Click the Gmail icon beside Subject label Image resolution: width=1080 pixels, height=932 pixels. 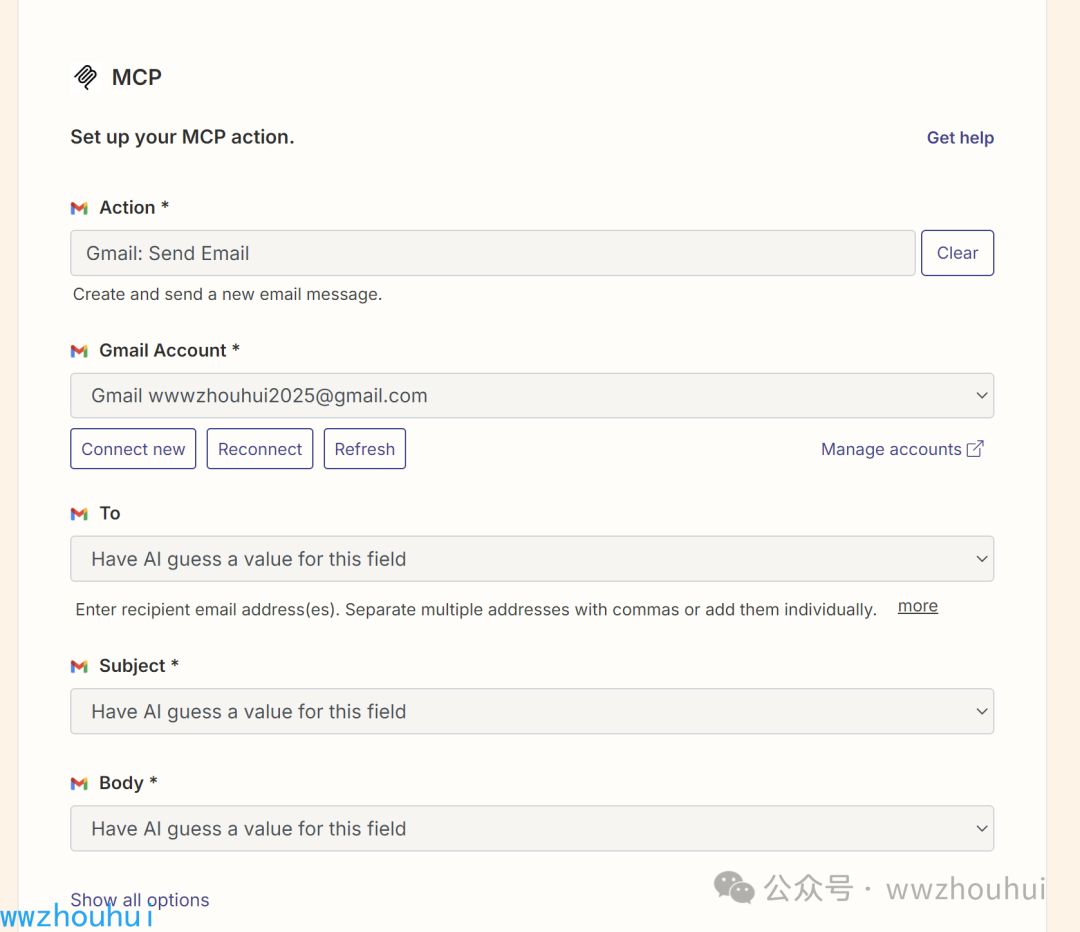79,667
